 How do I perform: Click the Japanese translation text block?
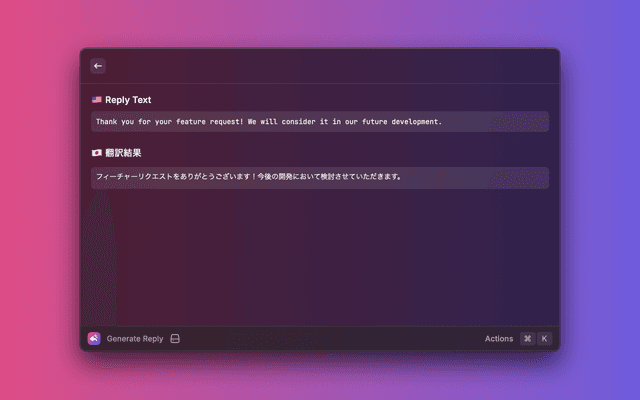pos(320,177)
